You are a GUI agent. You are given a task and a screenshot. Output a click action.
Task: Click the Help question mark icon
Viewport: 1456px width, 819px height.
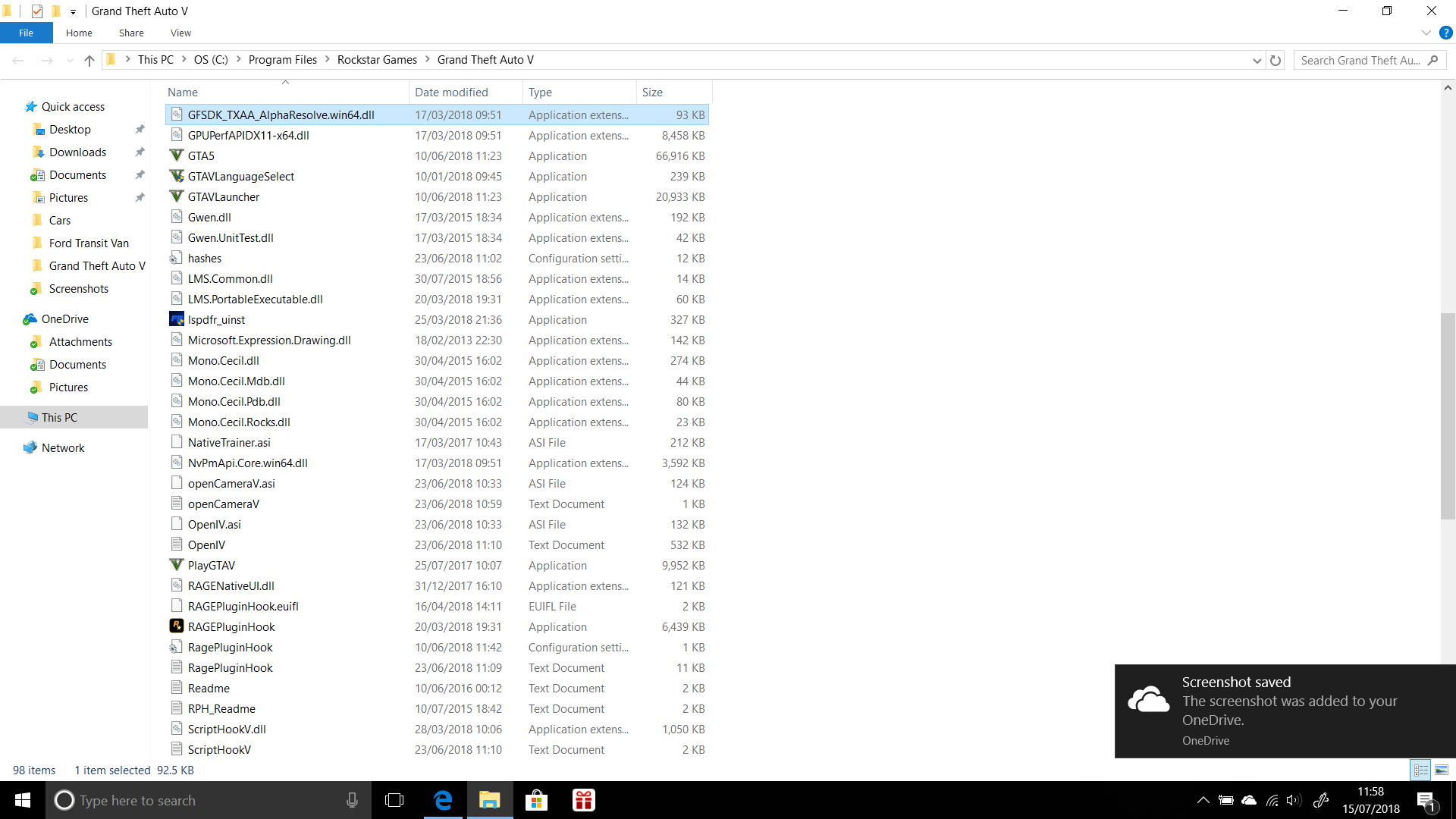click(1446, 33)
